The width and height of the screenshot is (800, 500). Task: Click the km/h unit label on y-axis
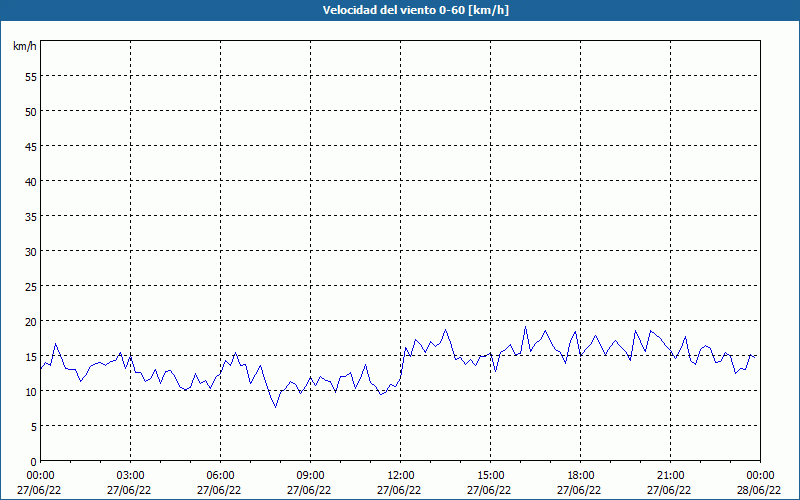25,46
